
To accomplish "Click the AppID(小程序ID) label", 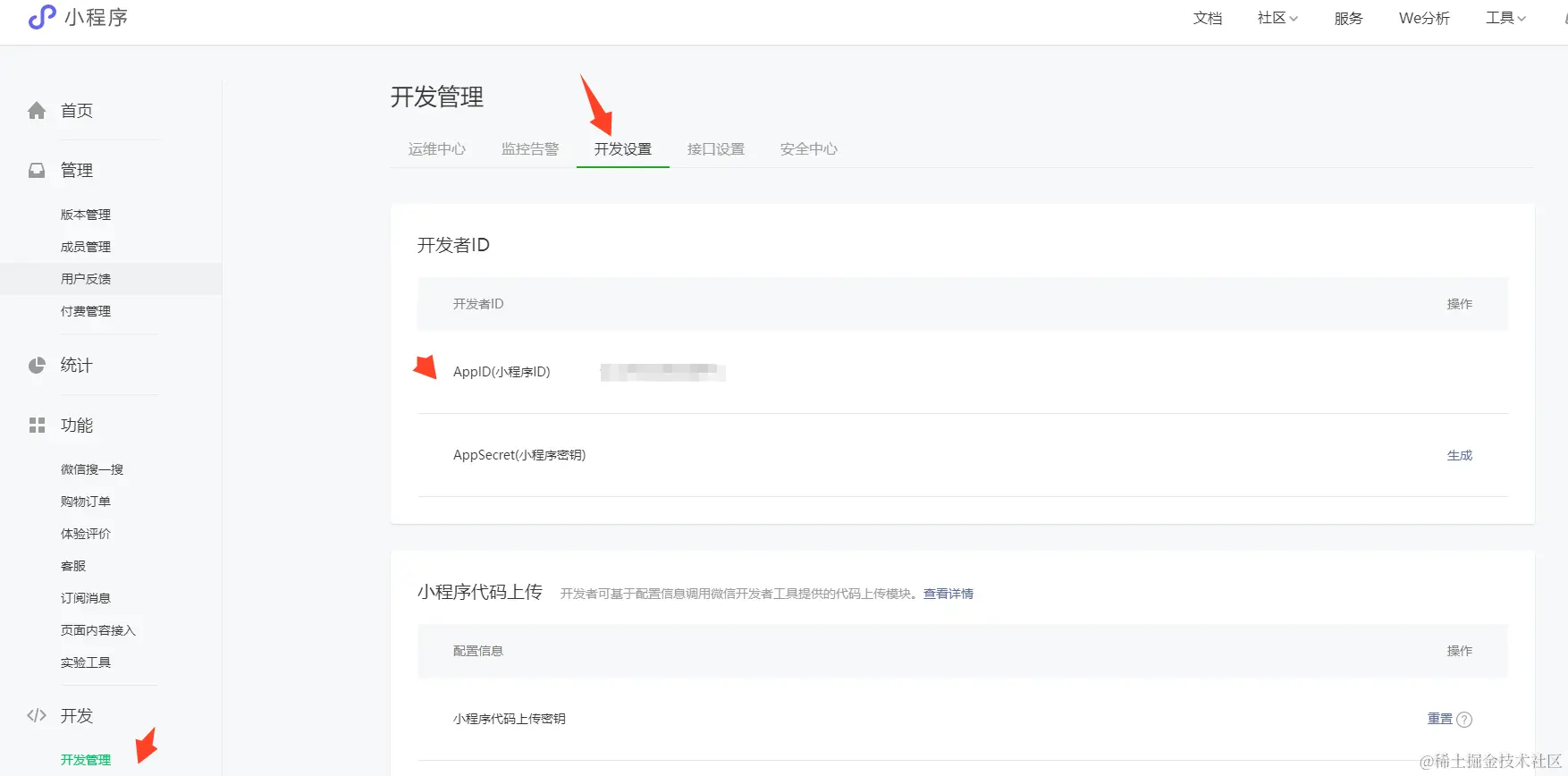I will click(502, 372).
